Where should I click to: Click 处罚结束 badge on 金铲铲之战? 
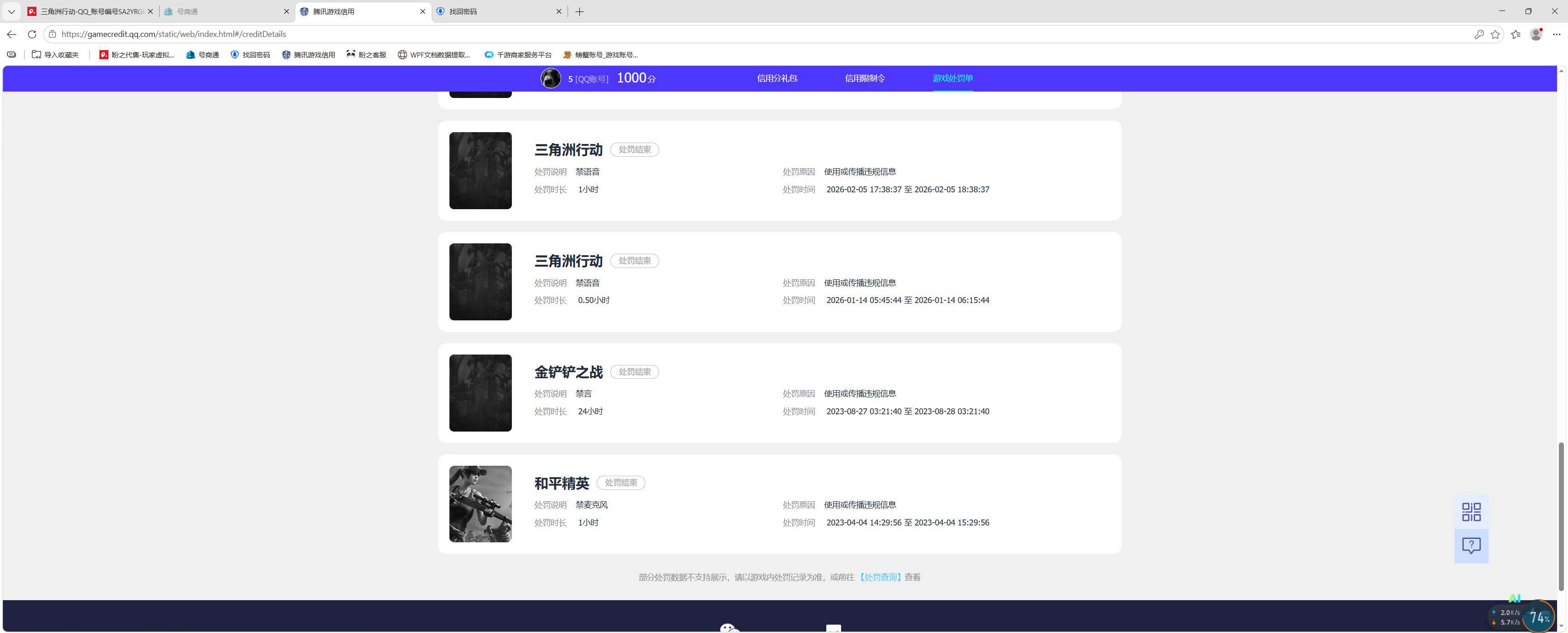pyautogui.click(x=634, y=372)
